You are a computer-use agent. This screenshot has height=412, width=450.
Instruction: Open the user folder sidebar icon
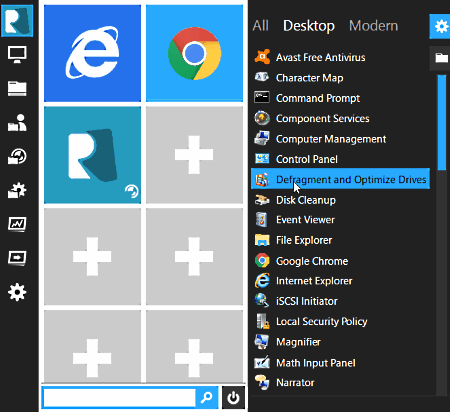(17, 123)
